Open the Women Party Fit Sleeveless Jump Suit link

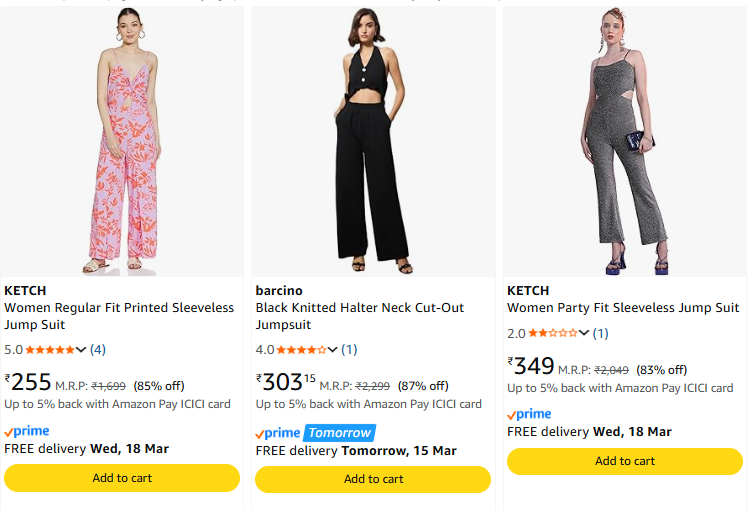point(623,308)
